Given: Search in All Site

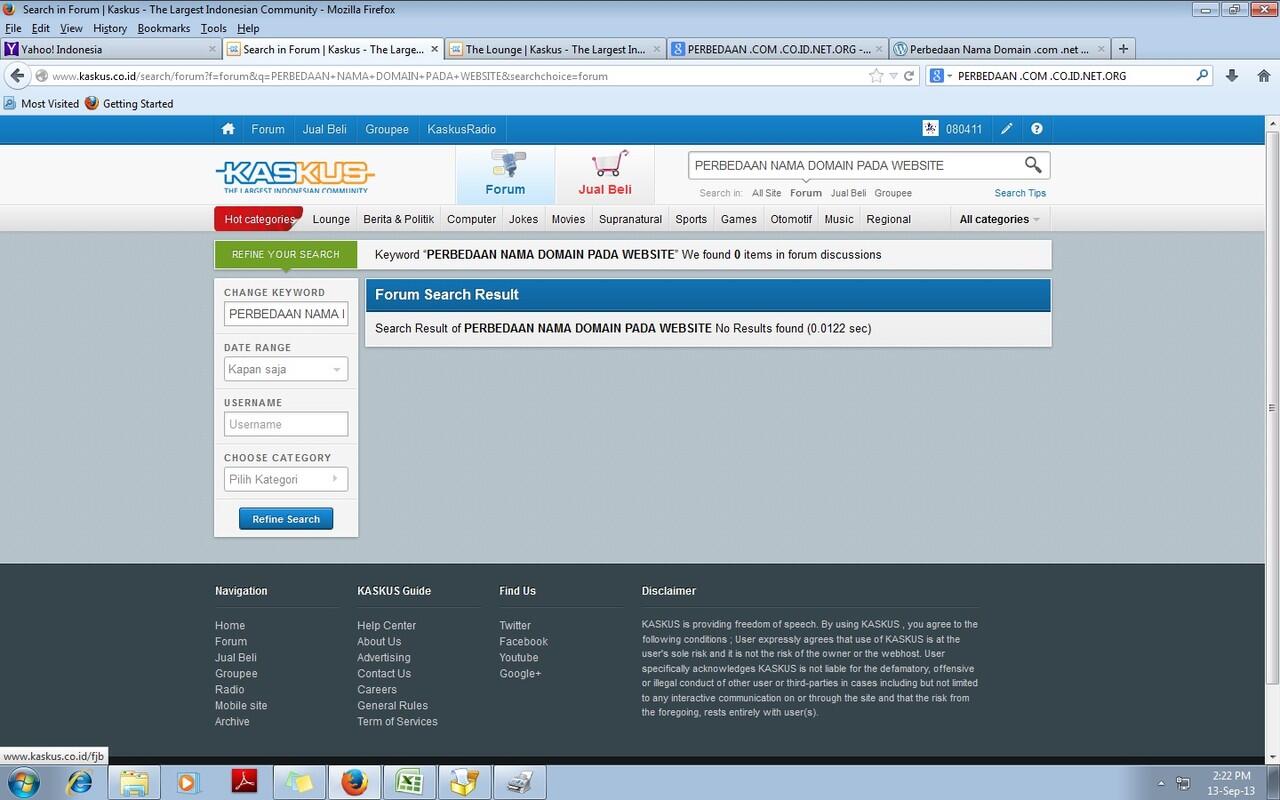Looking at the screenshot, I should click(766, 193).
